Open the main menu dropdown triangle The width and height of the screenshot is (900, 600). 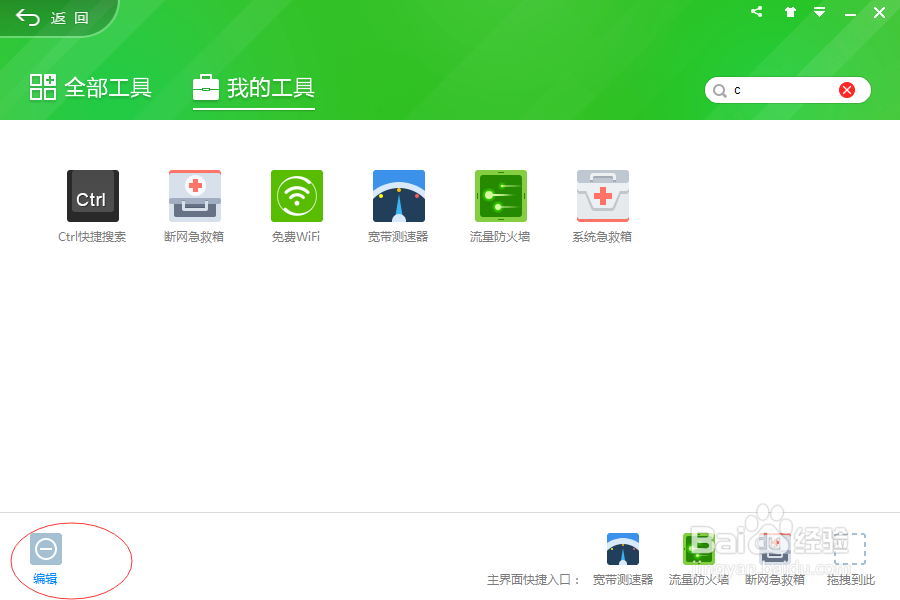pyautogui.click(x=820, y=12)
